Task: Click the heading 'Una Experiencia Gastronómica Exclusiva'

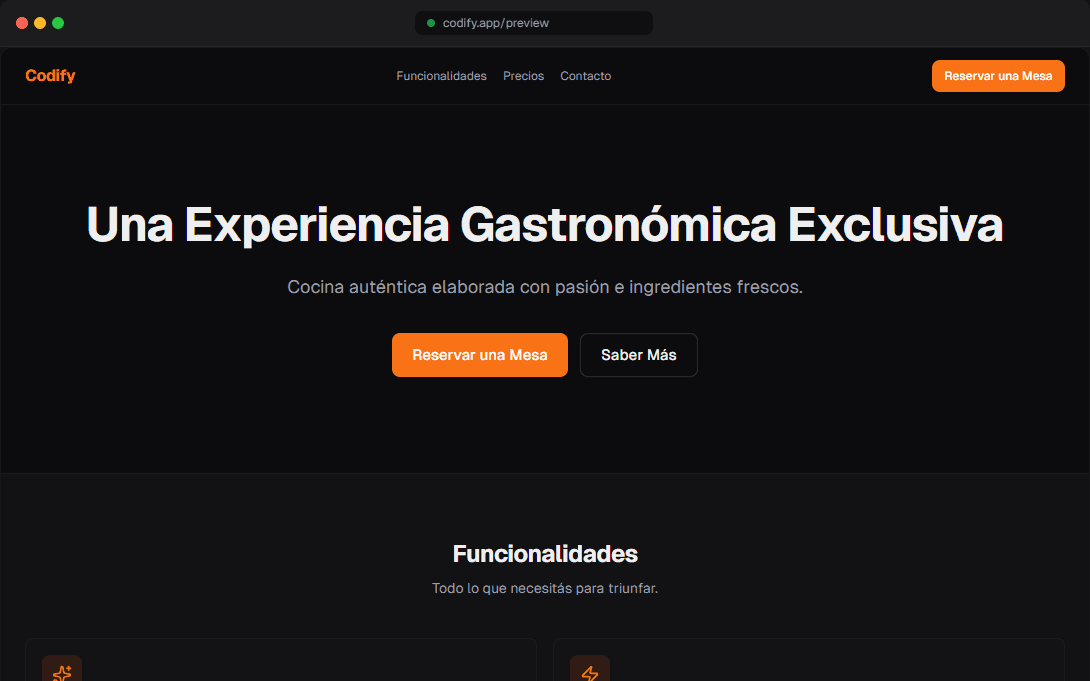Action: 545,224
